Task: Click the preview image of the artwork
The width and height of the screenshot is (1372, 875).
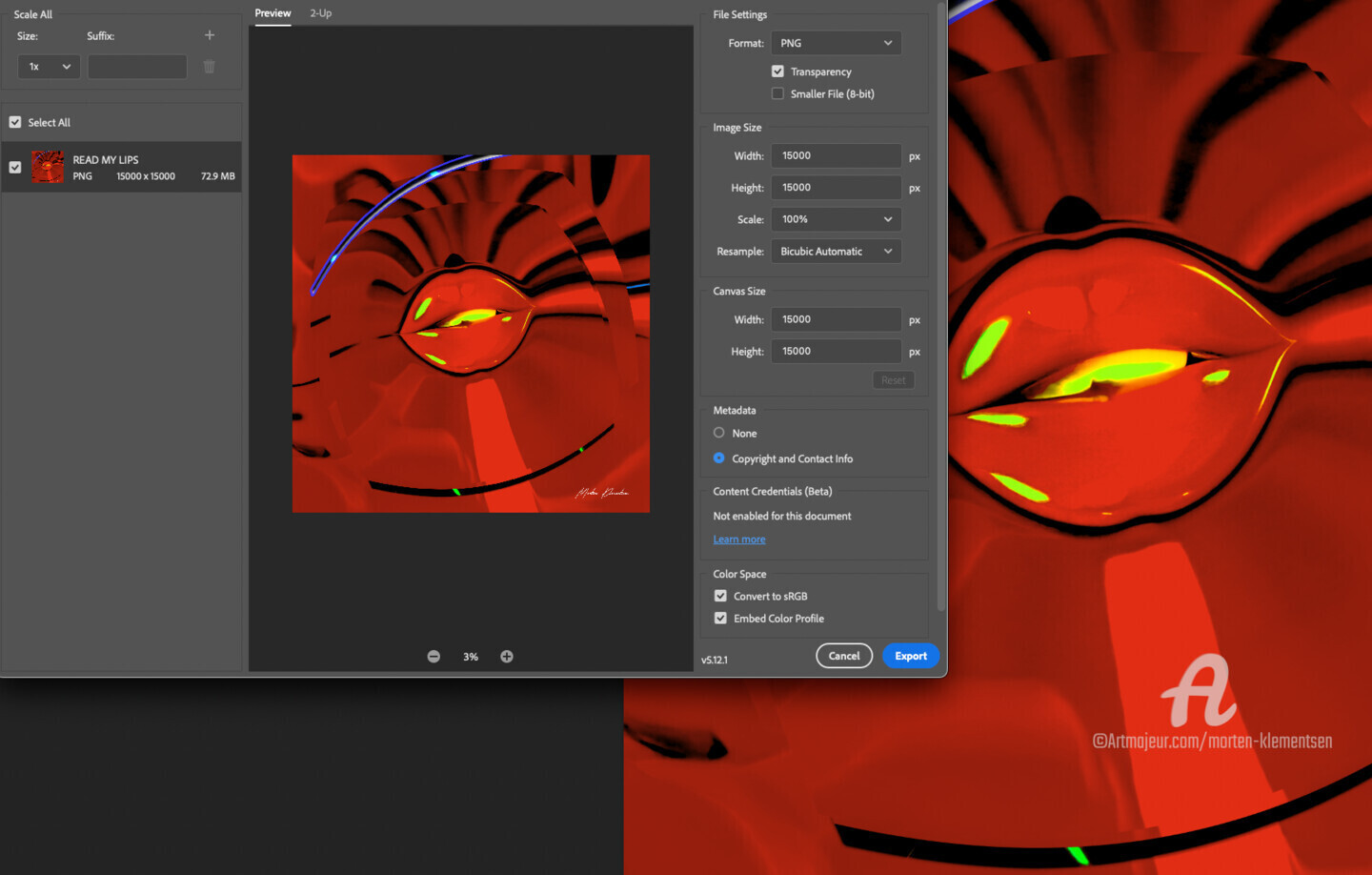Action: pyautogui.click(x=471, y=334)
